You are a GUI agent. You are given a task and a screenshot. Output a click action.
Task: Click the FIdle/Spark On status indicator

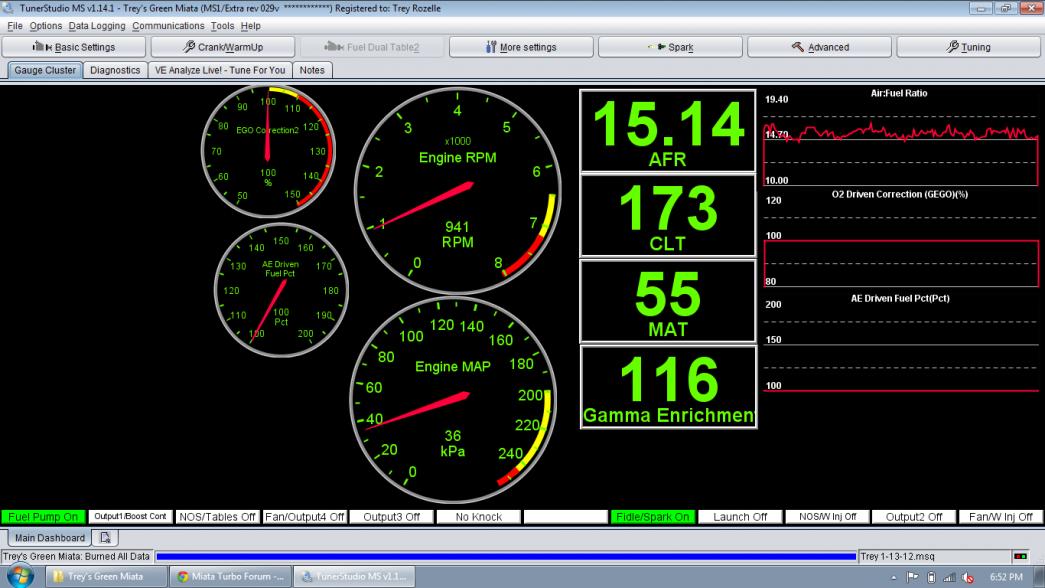tap(652, 517)
